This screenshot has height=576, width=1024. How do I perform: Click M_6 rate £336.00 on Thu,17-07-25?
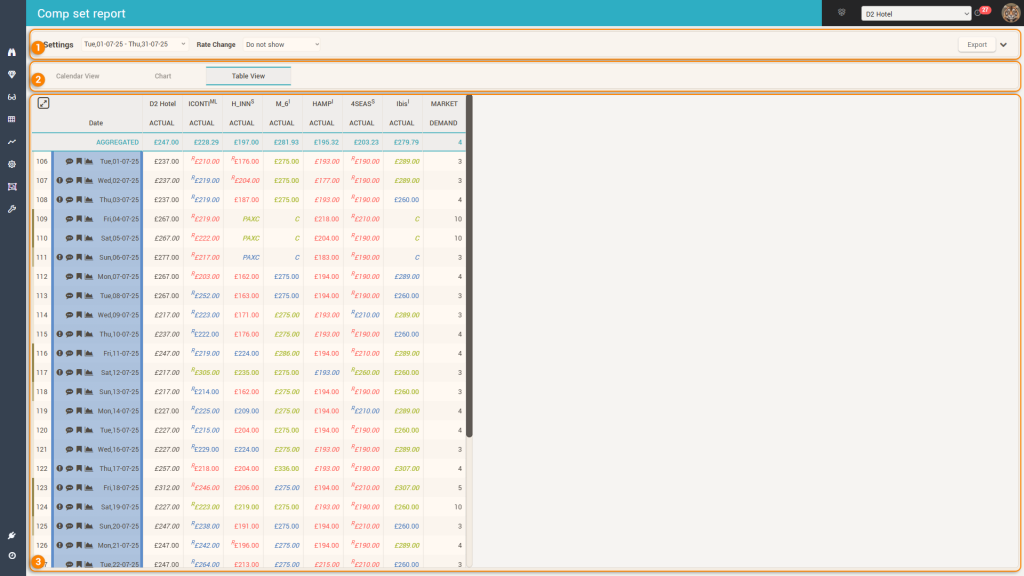[x=287, y=469]
